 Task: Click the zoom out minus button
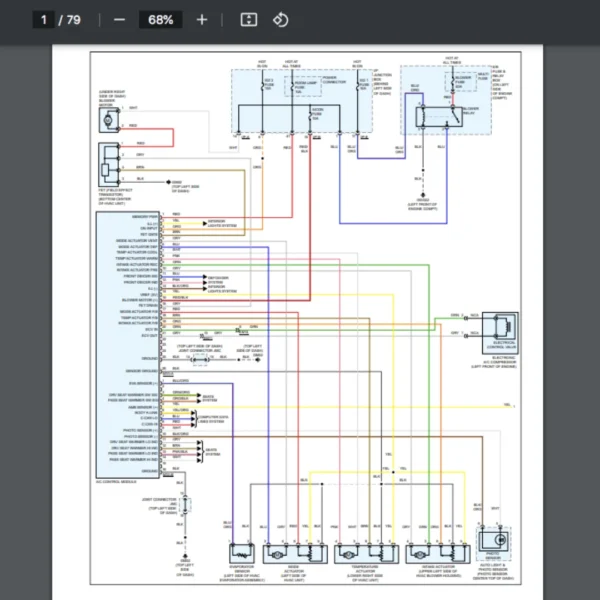click(x=119, y=20)
